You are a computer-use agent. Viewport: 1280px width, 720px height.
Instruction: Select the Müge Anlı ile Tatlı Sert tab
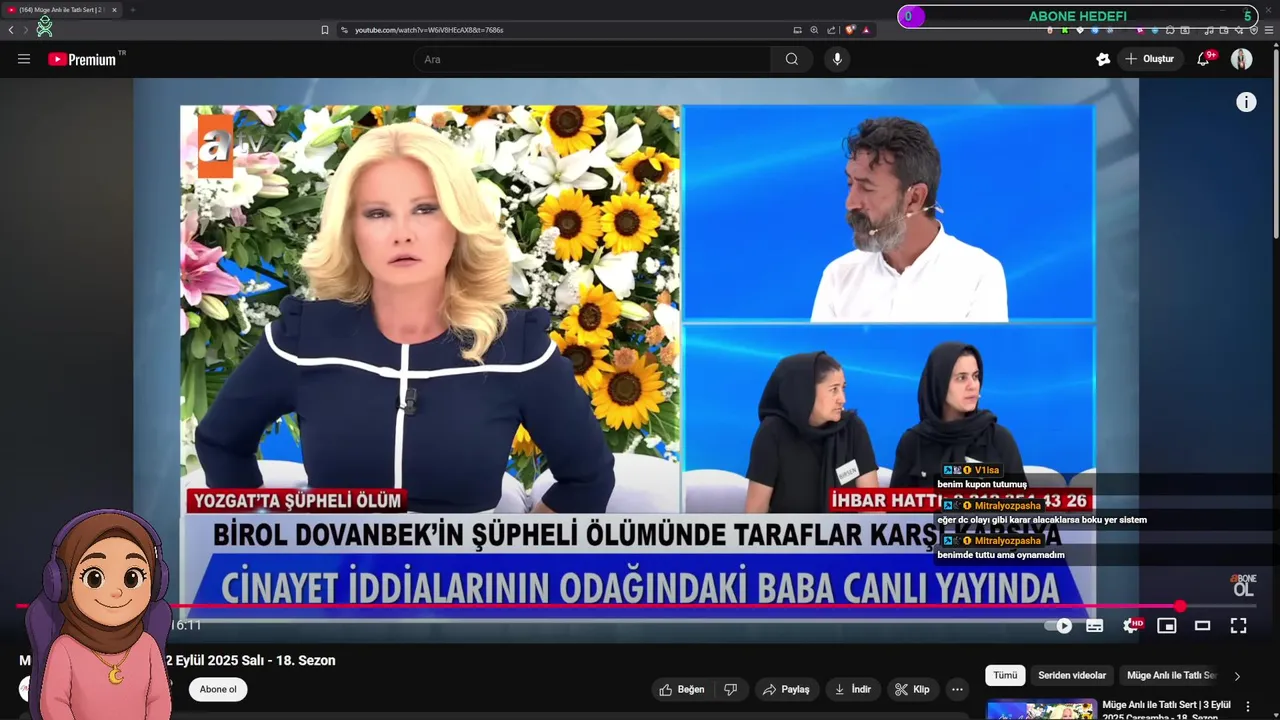(x=60, y=10)
